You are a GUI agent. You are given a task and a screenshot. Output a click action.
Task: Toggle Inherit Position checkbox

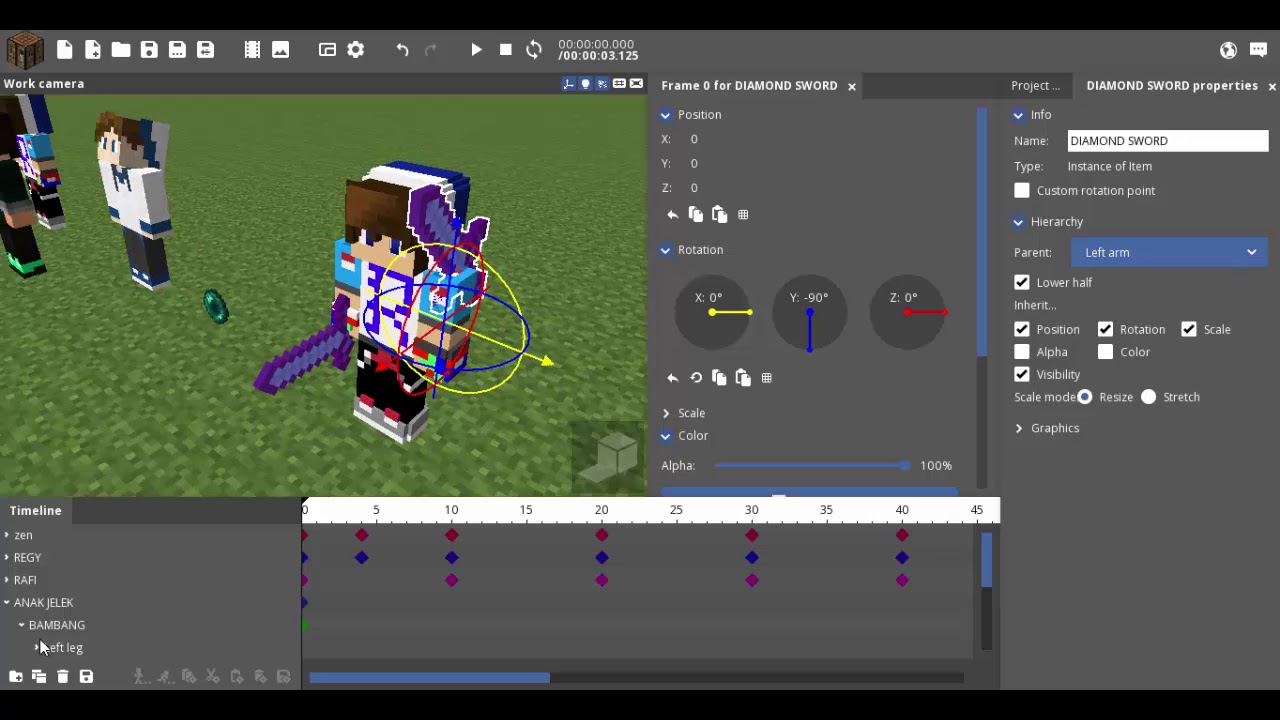coord(1022,329)
